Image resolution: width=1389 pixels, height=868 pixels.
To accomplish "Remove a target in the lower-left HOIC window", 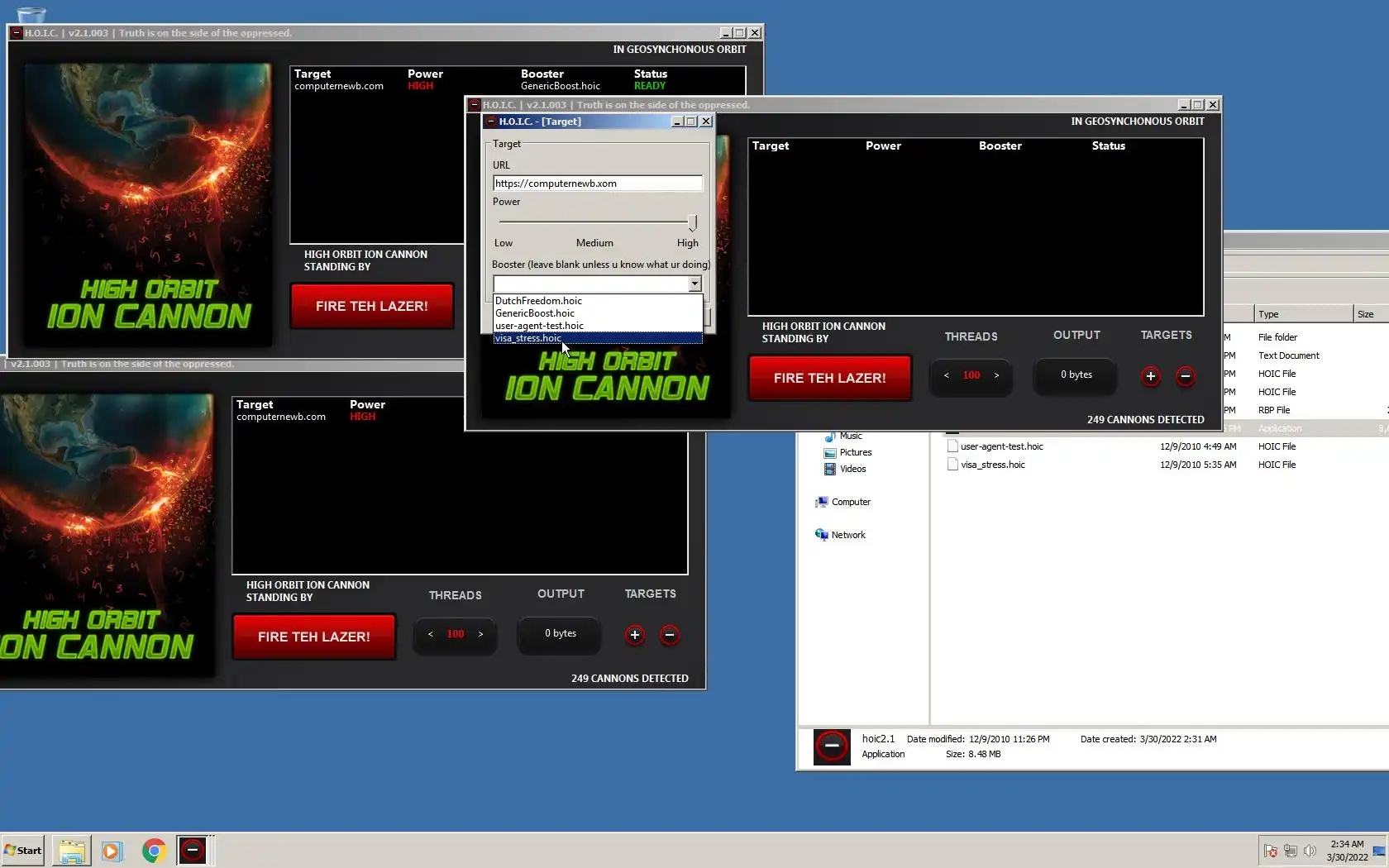I will 669,635.
